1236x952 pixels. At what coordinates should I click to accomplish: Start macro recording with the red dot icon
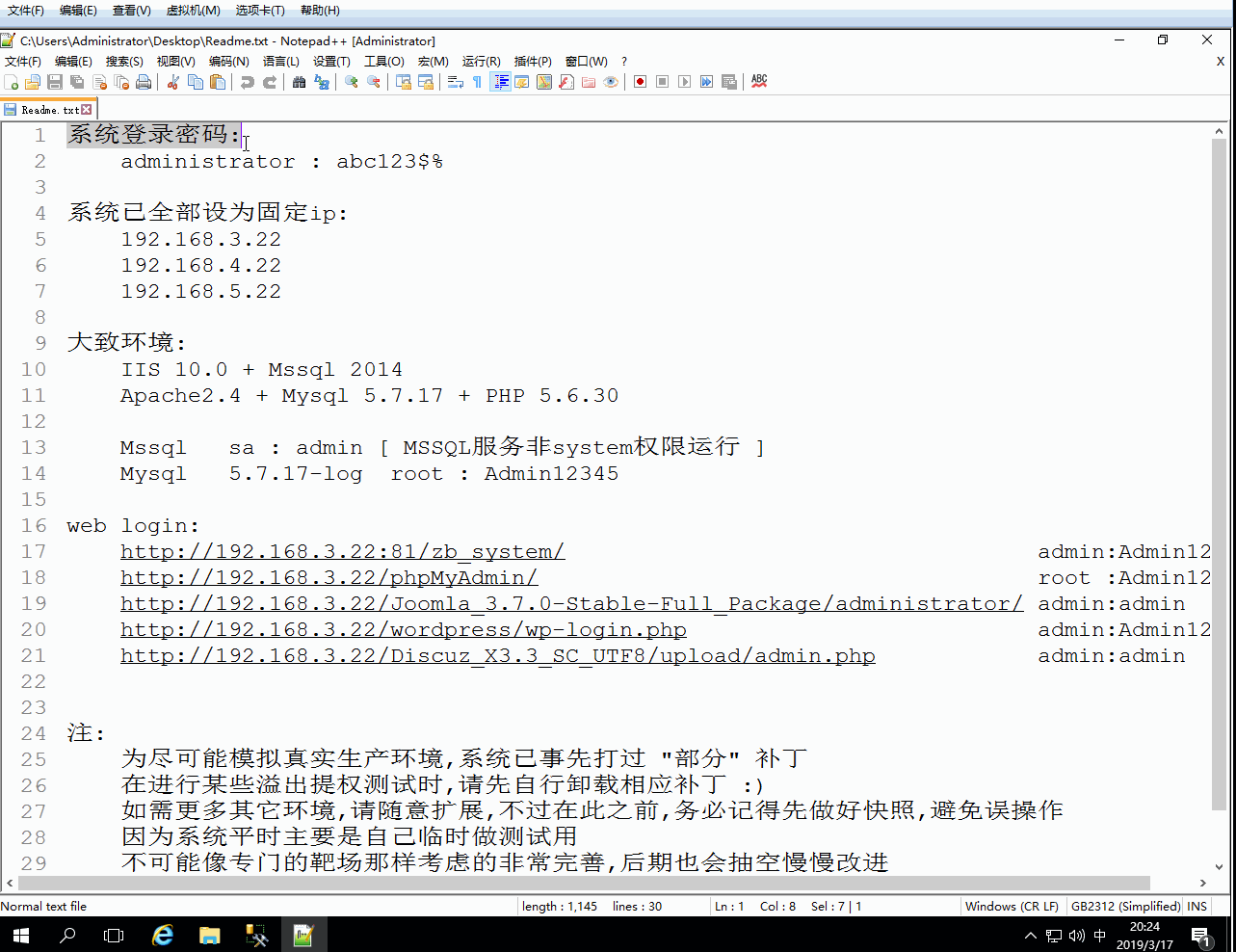tap(640, 82)
